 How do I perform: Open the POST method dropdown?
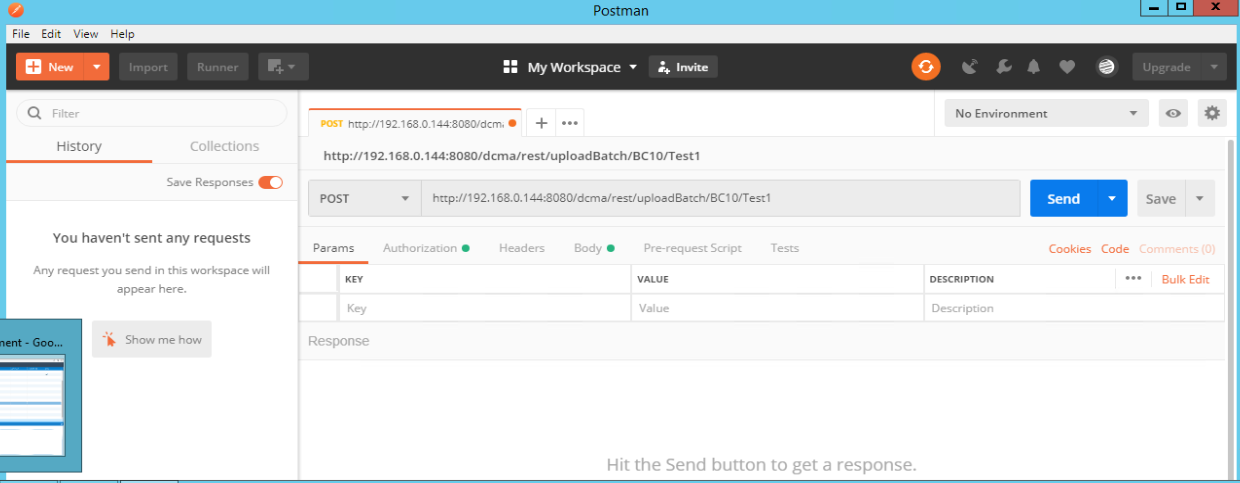coord(364,198)
